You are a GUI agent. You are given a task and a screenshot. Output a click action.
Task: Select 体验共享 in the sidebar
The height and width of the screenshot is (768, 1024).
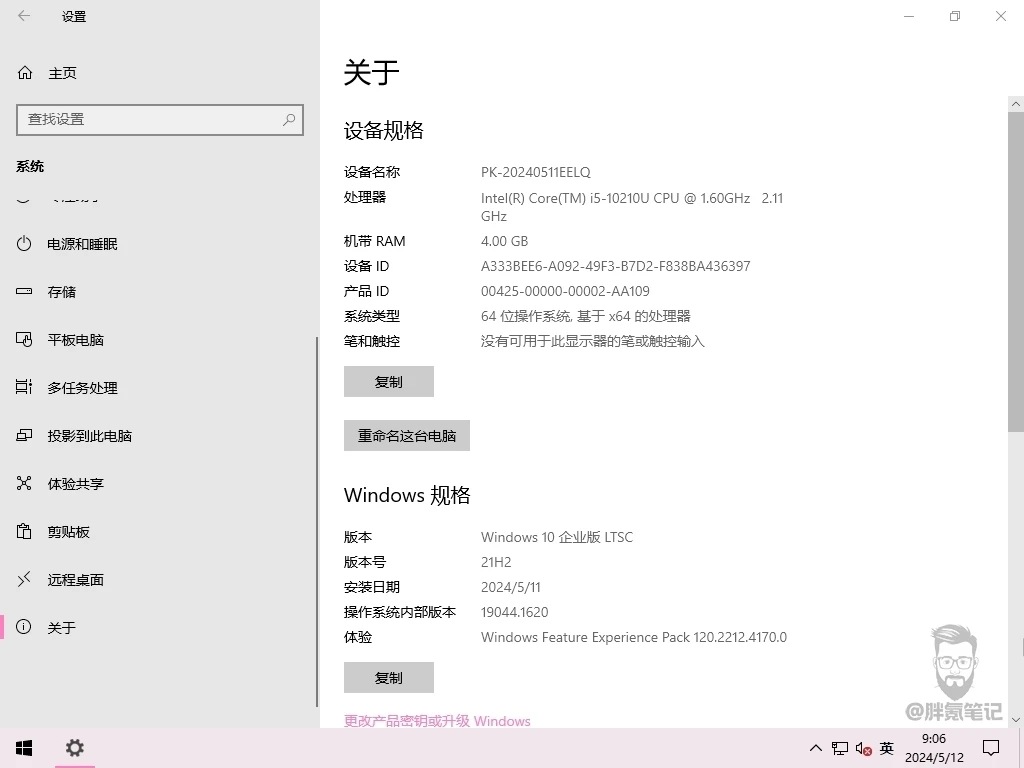(x=76, y=484)
